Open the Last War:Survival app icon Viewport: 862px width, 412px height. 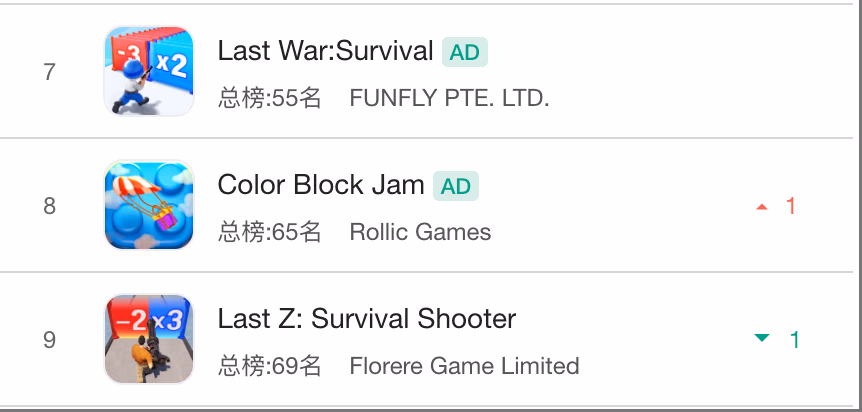click(x=149, y=71)
